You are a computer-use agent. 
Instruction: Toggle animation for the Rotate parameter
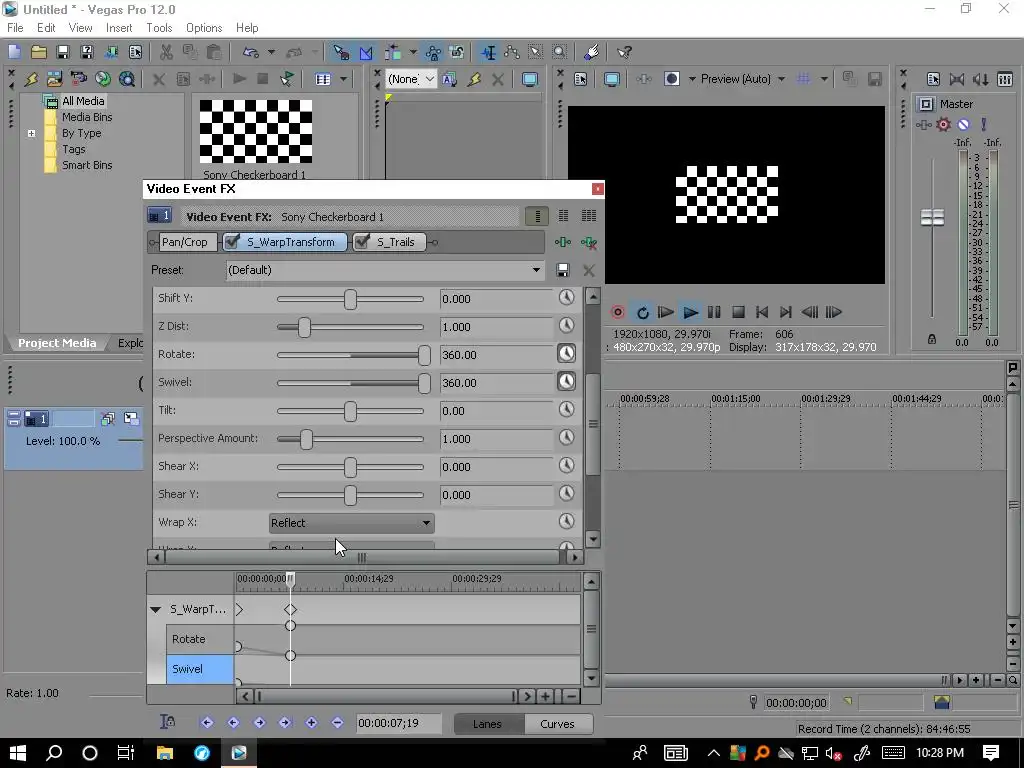pos(566,354)
